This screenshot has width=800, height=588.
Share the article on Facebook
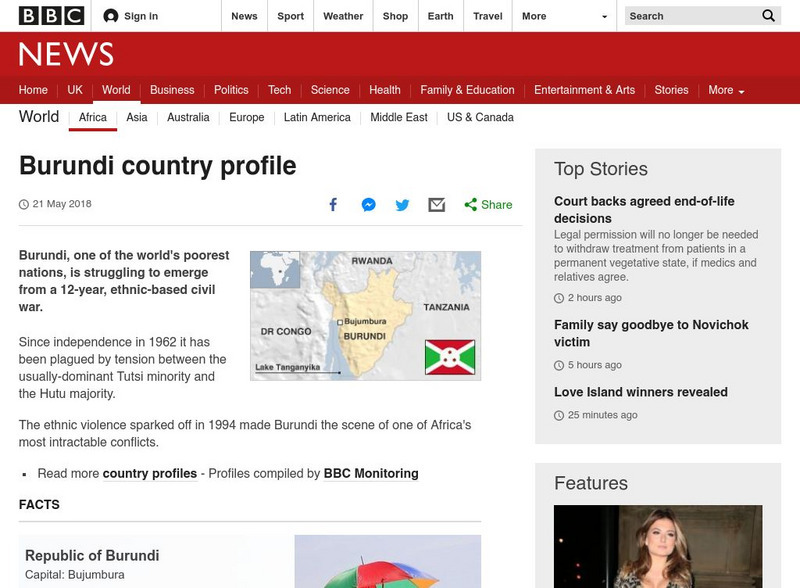click(333, 204)
